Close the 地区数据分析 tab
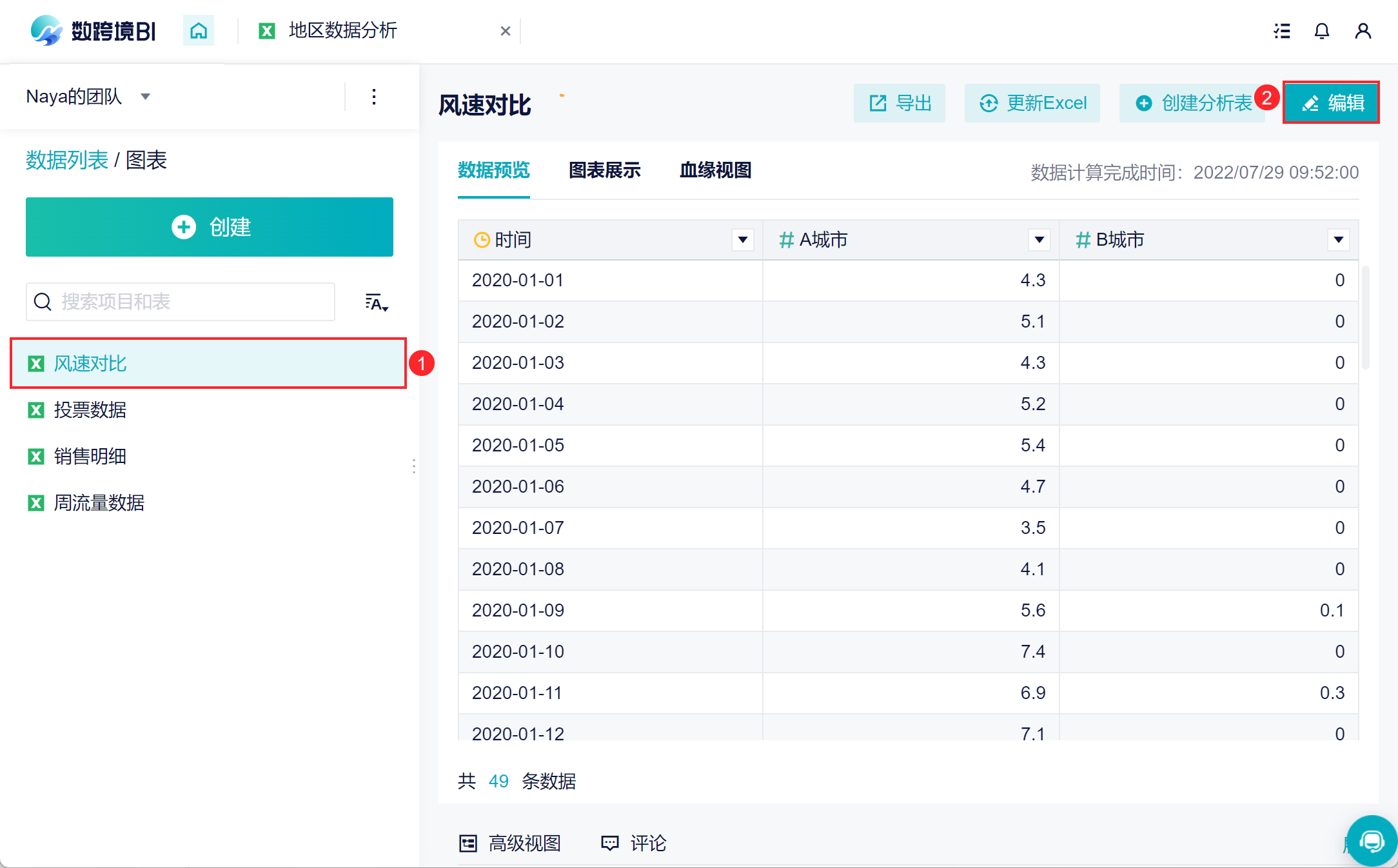 506,31
